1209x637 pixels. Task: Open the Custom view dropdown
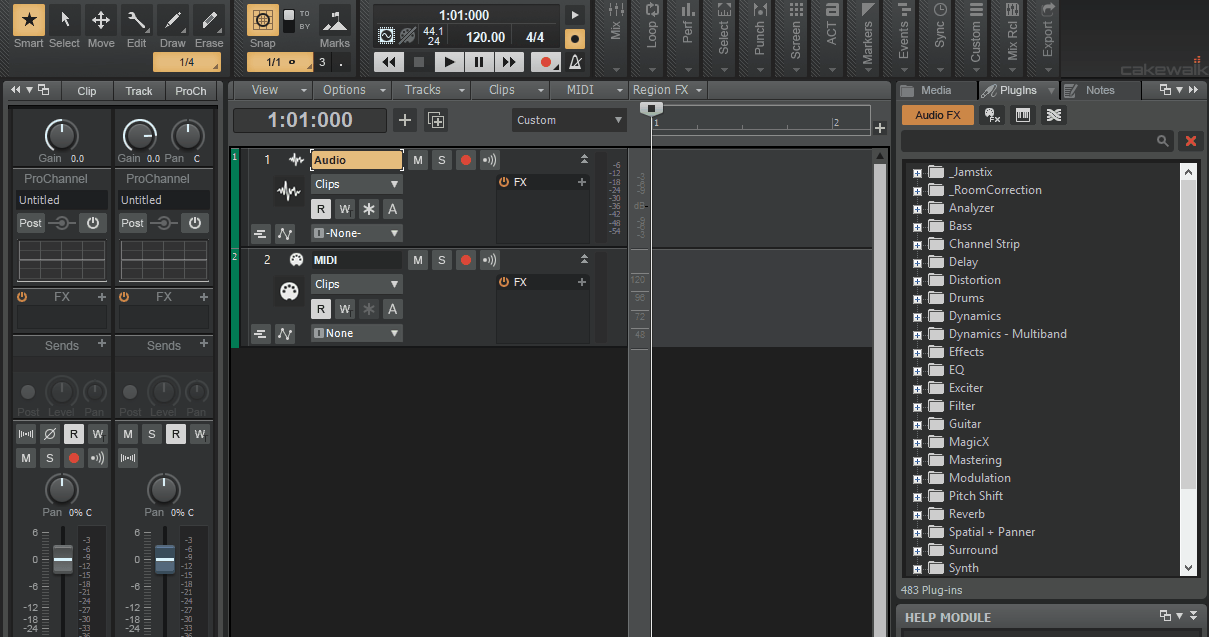coord(569,119)
